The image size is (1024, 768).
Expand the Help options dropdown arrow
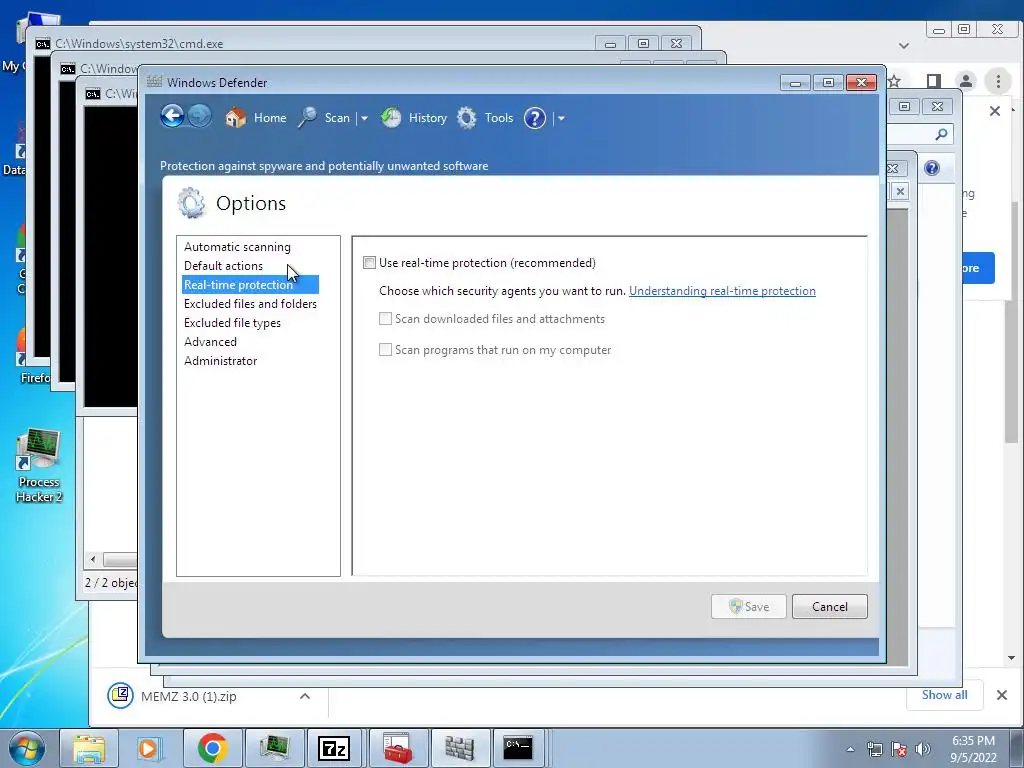[x=561, y=118]
